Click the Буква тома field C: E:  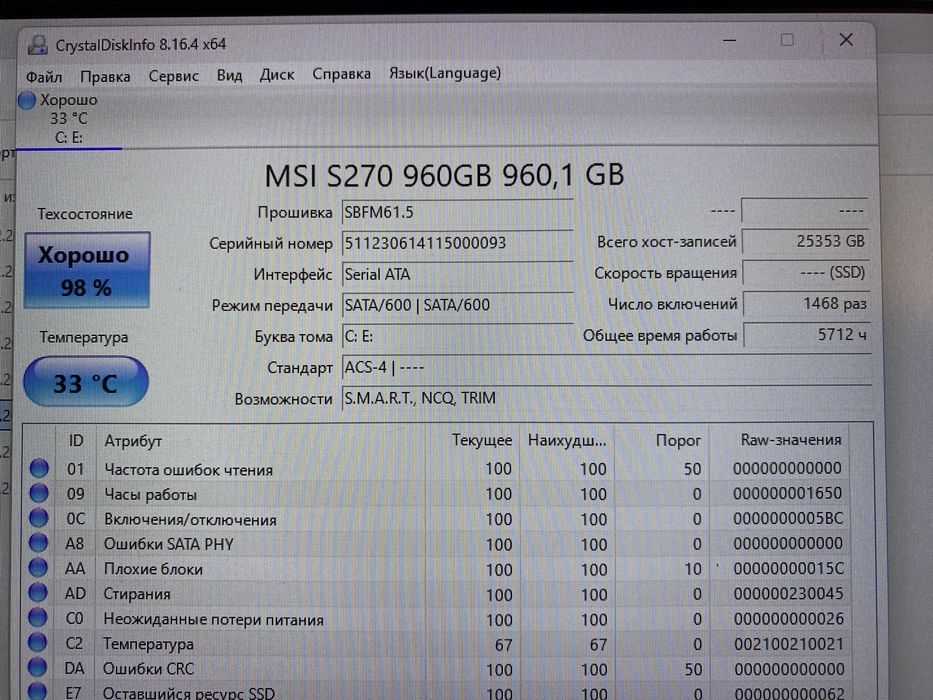pyautogui.click(x=457, y=336)
